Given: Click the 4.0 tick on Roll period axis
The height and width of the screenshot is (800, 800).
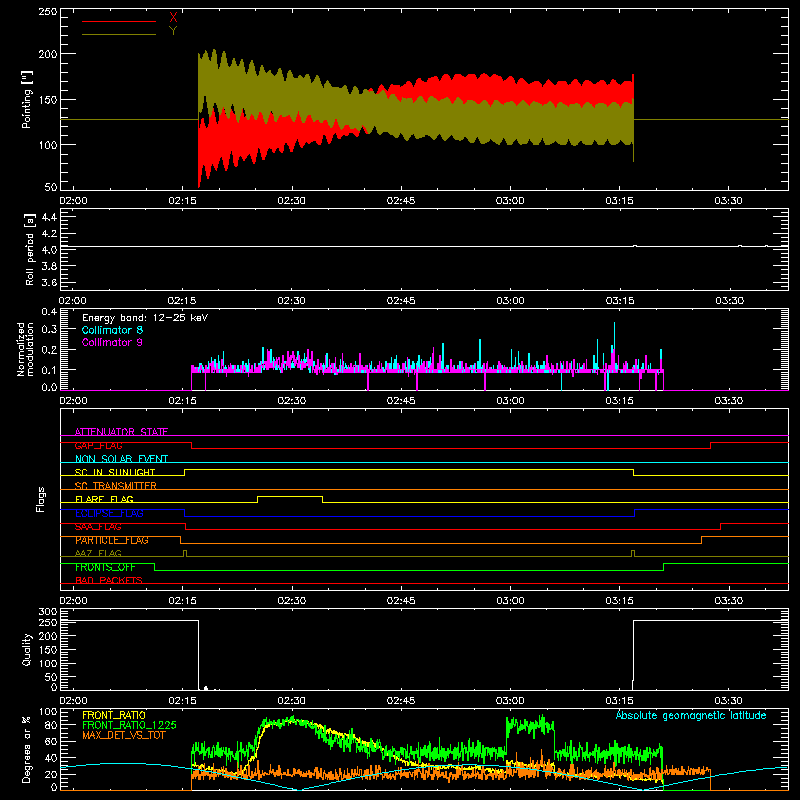Looking at the screenshot, I should (x=49, y=250).
